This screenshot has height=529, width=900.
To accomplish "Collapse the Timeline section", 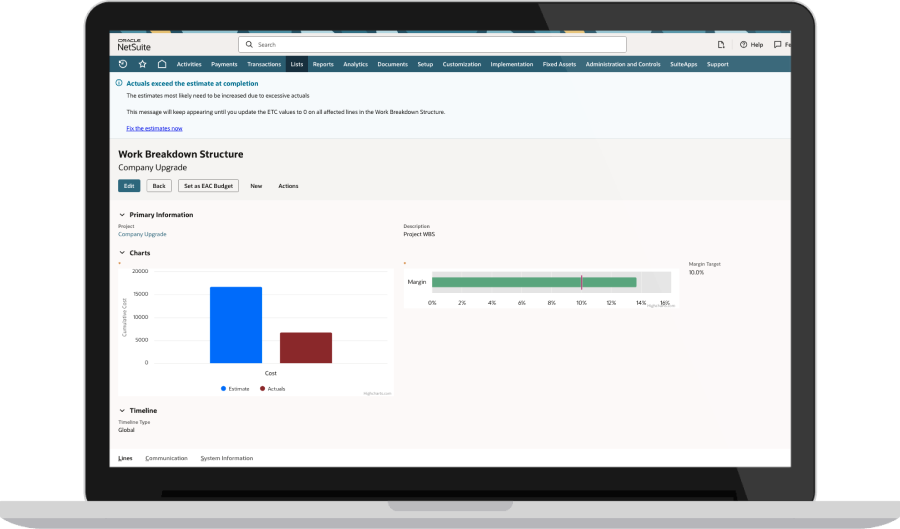I will pos(122,410).
